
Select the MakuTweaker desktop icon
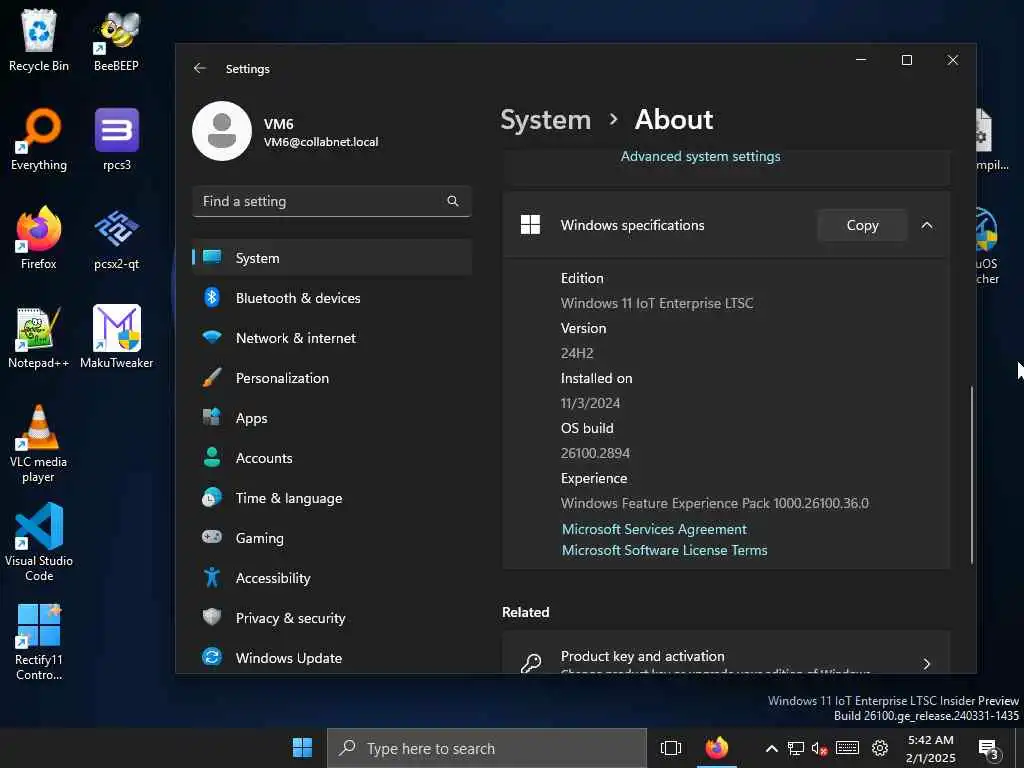tap(116, 337)
